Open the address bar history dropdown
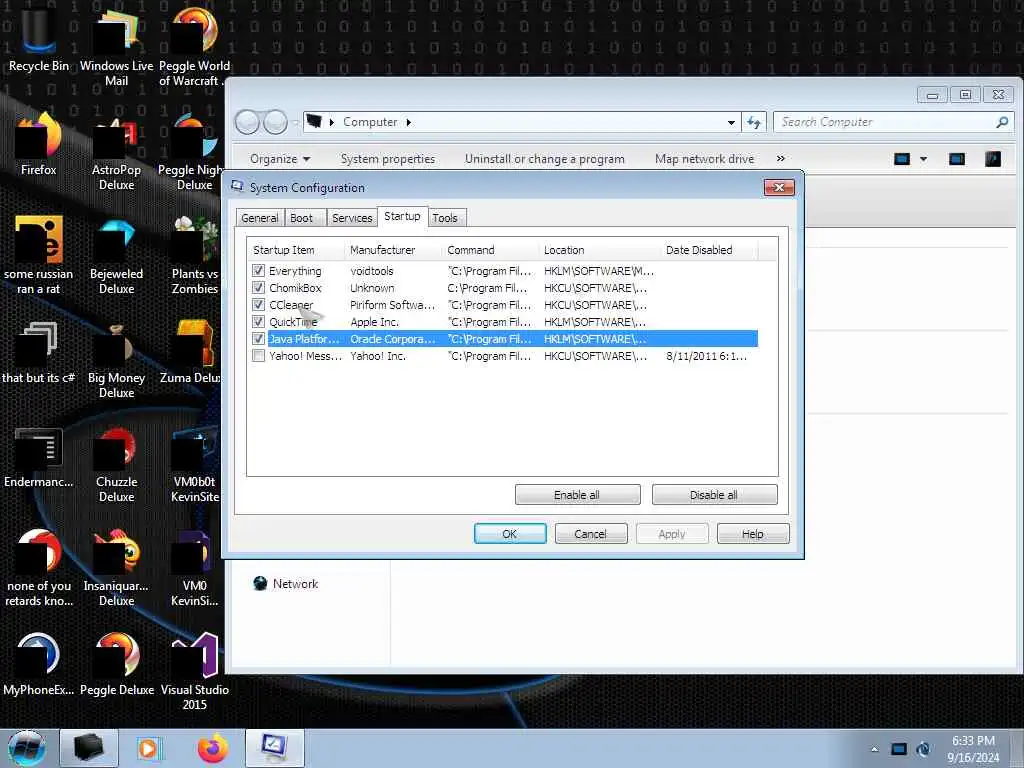 [731, 122]
